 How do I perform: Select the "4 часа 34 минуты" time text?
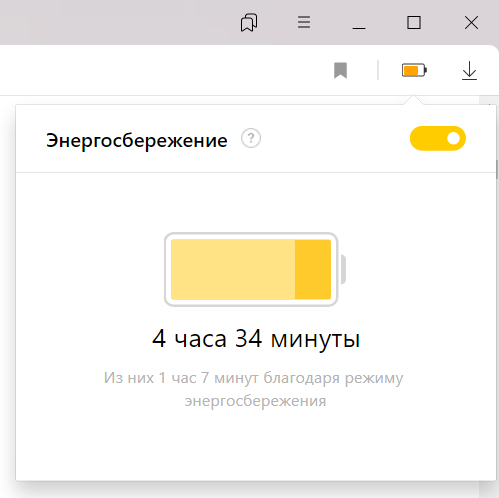pyautogui.click(x=256, y=339)
